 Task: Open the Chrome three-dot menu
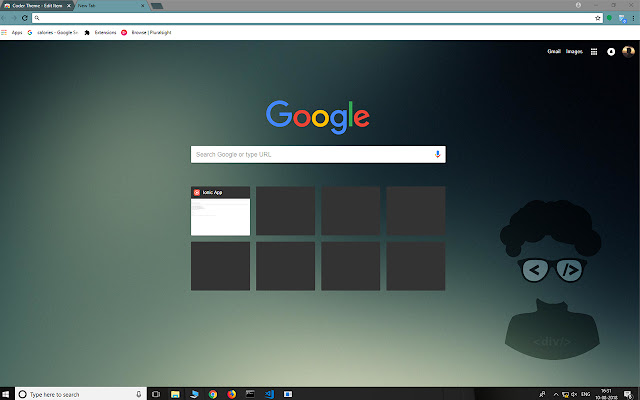pos(633,18)
